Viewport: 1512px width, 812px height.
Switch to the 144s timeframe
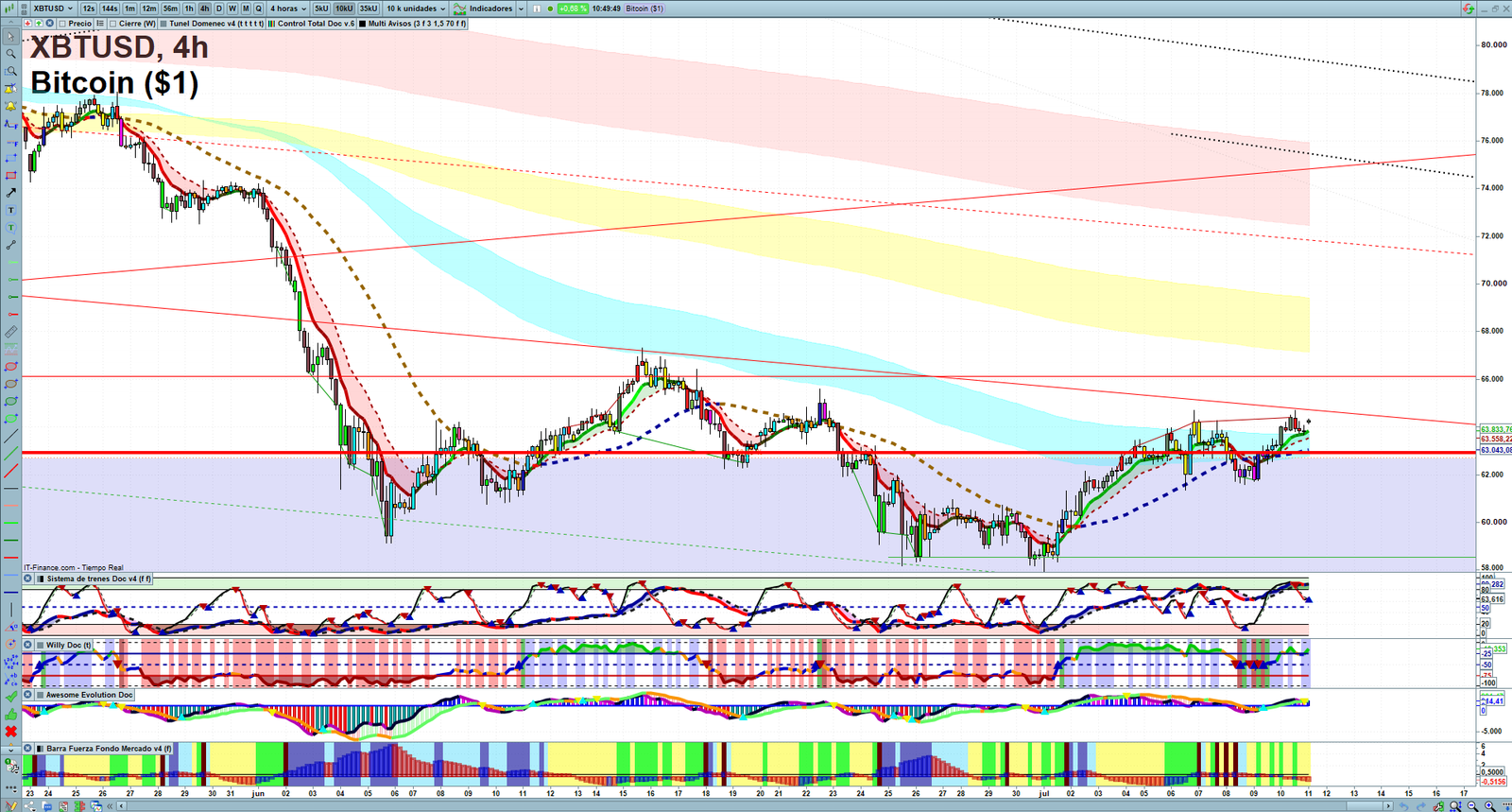tap(110, 9)
